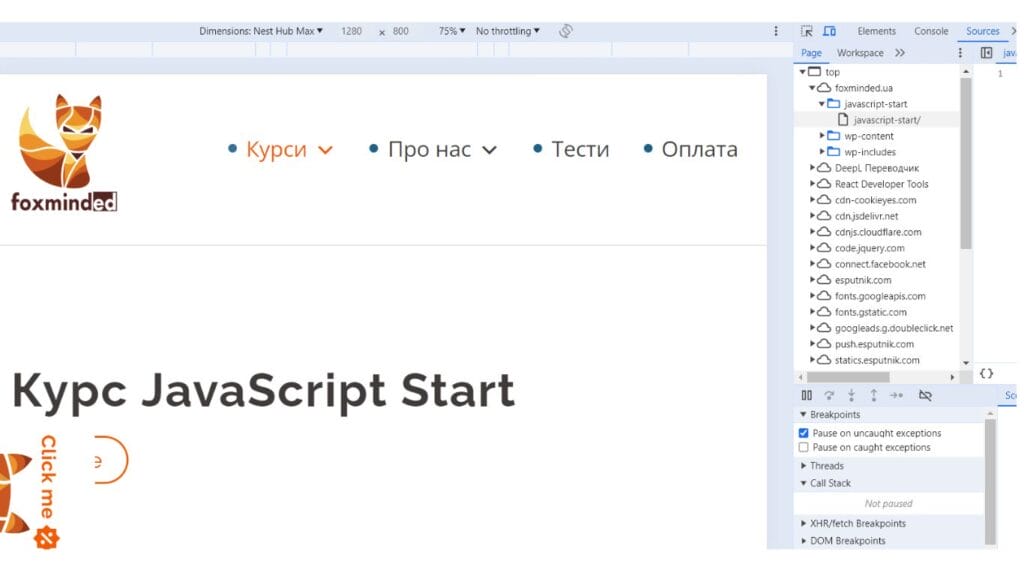The width and height of the screenshot is (1024, 576).
Task: Toggle the device toolbar icon
Action: [829, 31]
